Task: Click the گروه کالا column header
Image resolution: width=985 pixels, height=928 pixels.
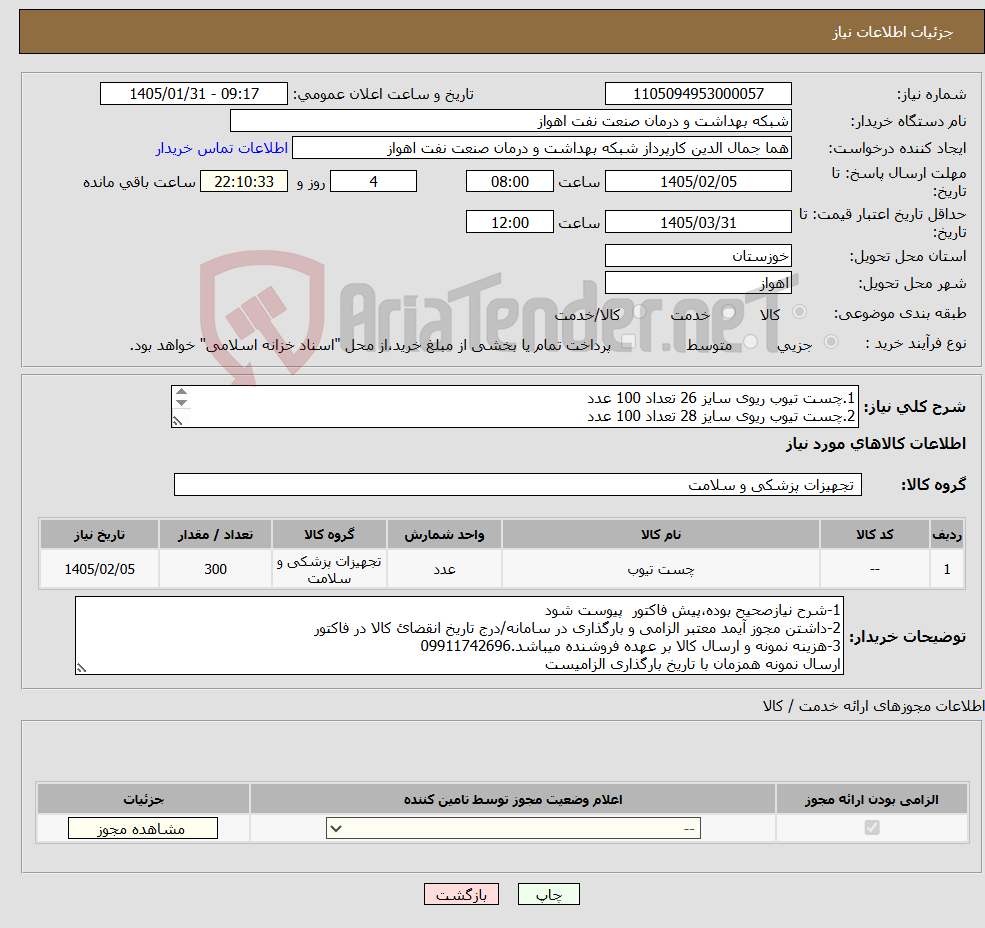Action: [329, 534]
